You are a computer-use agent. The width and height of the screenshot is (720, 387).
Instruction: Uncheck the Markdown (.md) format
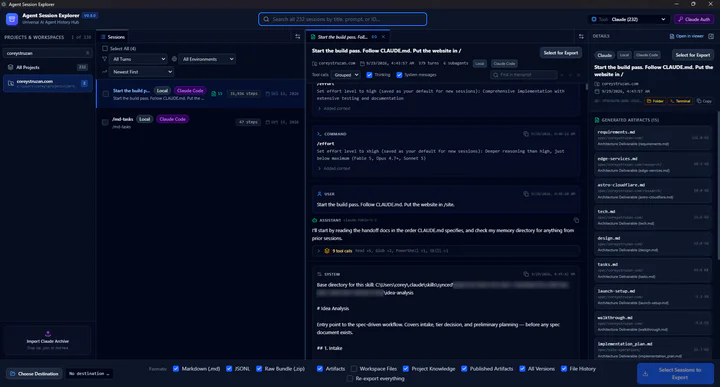[x=176, y=369]
